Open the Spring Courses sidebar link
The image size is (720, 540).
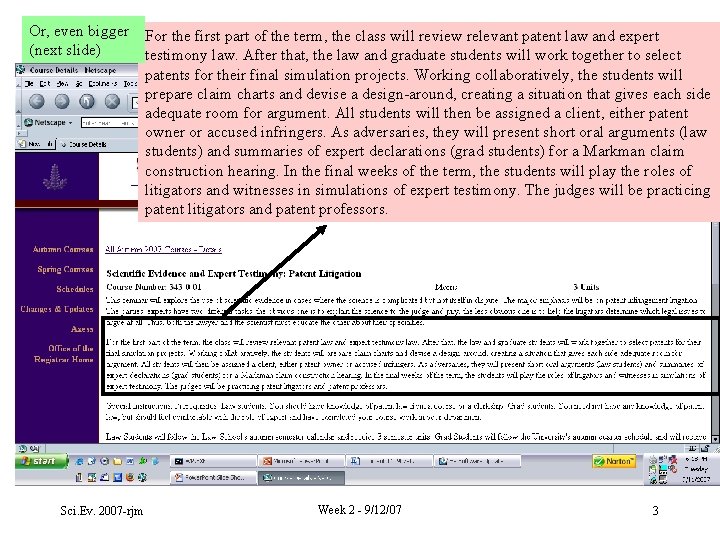point(65,269)
